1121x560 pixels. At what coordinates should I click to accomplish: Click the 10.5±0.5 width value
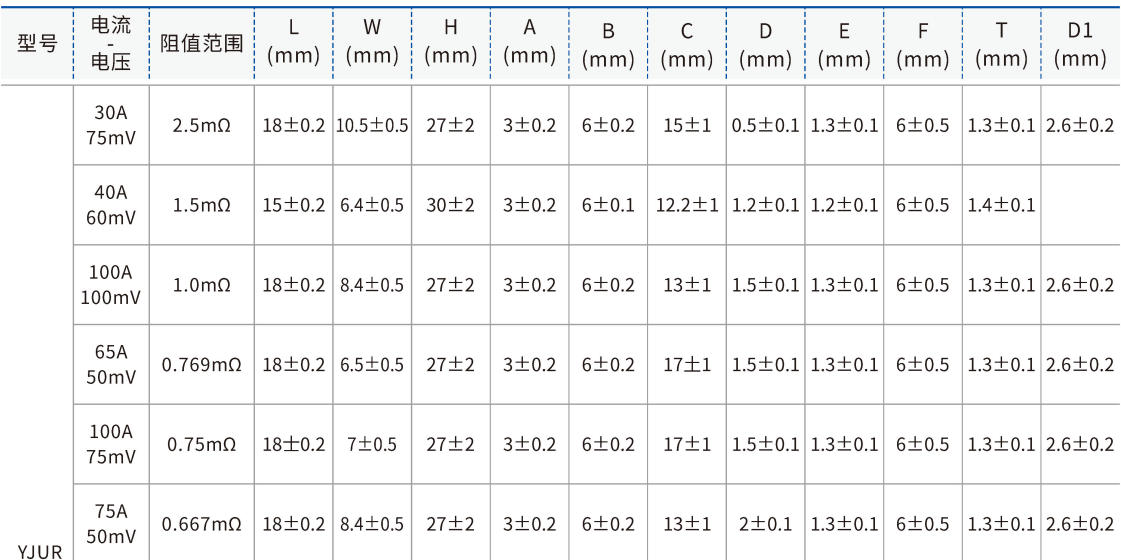(x=373, y=126)
